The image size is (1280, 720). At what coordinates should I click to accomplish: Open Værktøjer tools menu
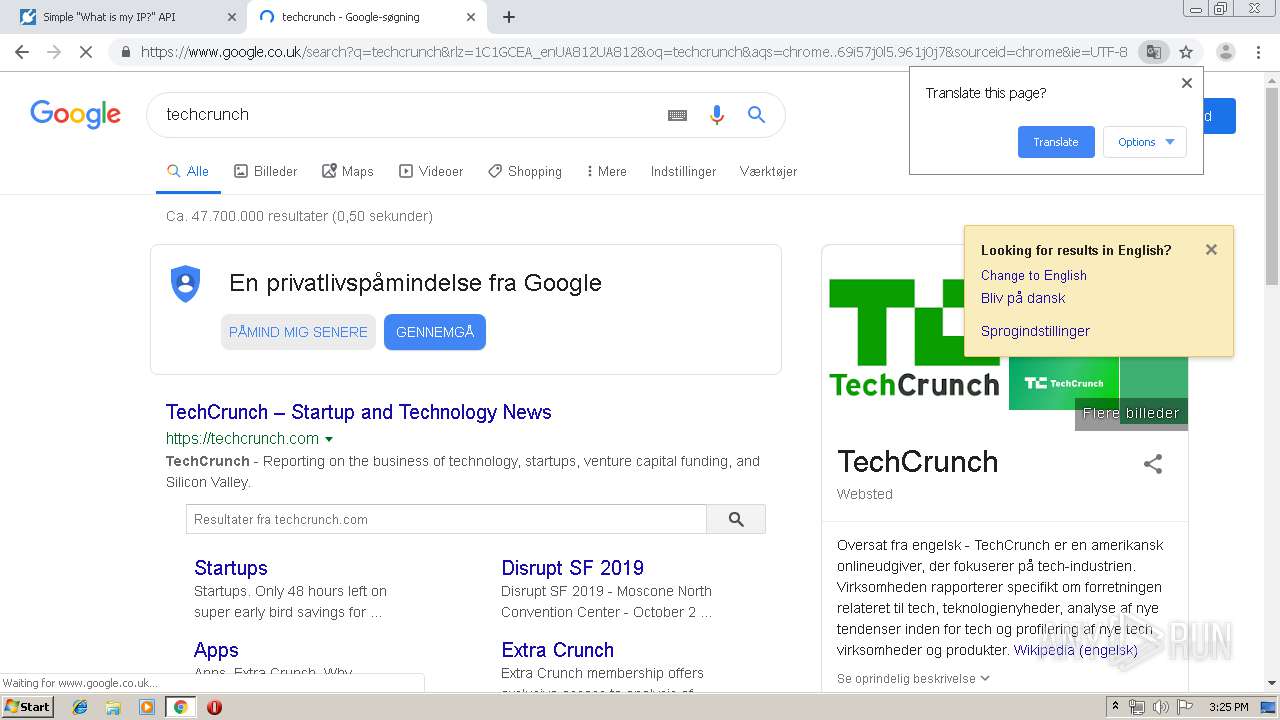click(x=768, y=171)
